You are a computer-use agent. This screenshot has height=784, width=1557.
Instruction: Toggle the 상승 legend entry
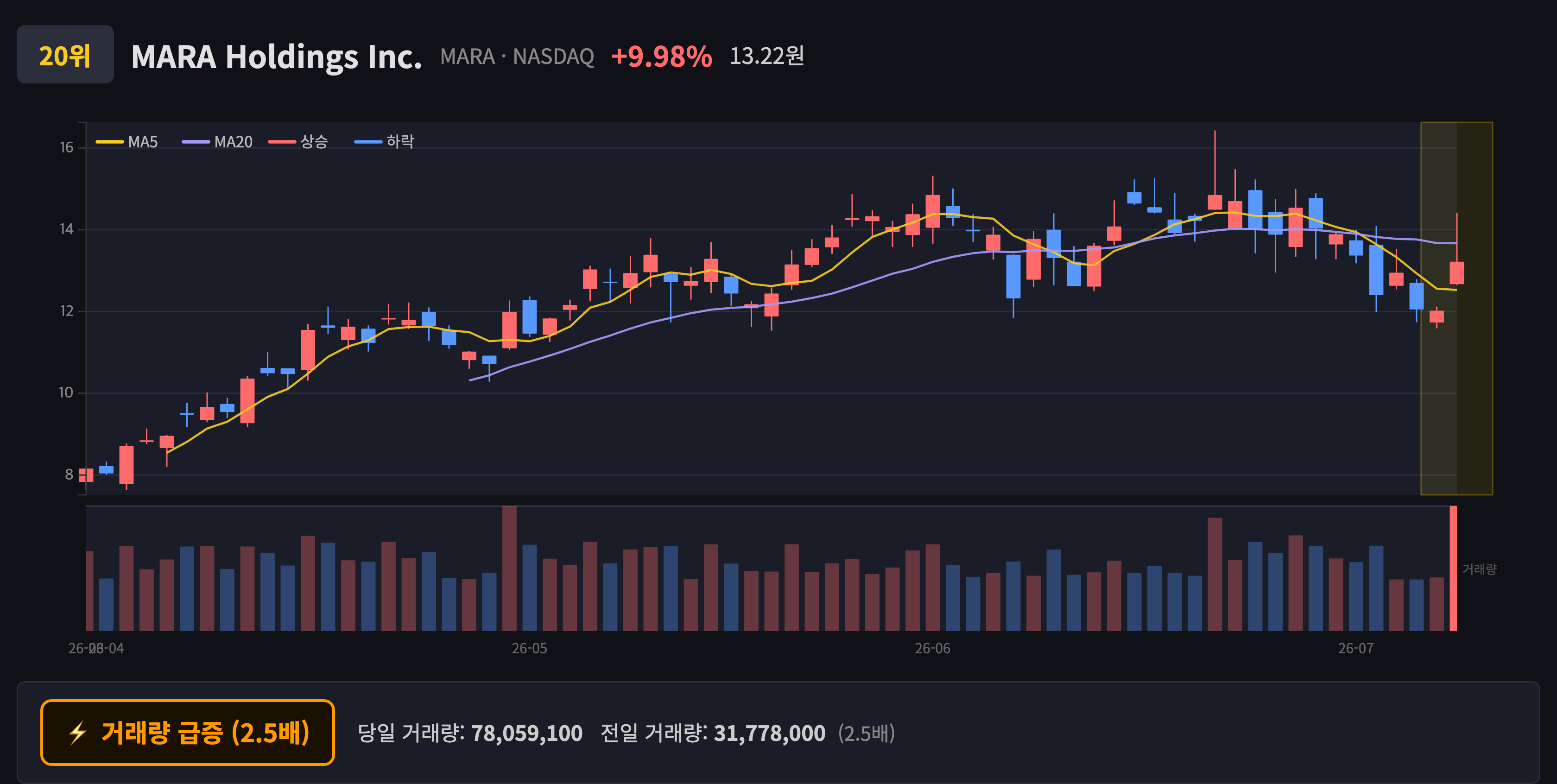click(298, 141)
